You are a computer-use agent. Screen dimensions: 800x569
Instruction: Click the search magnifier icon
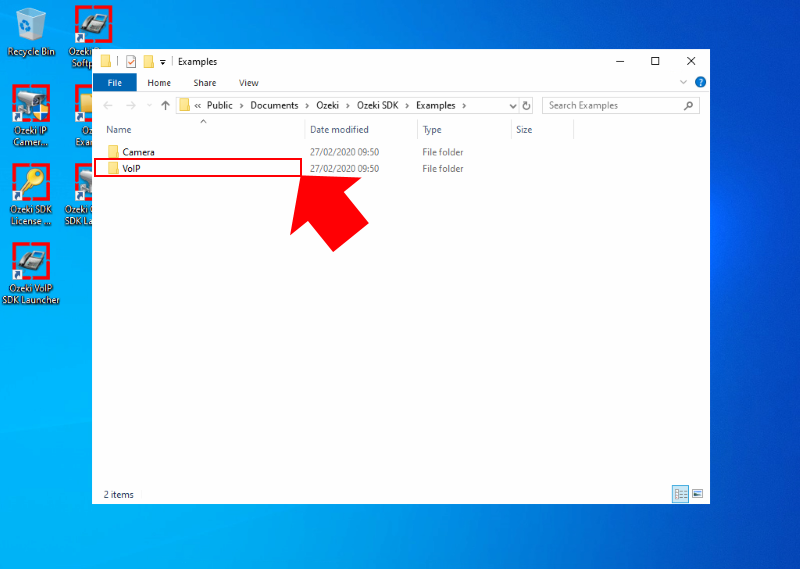688,106
